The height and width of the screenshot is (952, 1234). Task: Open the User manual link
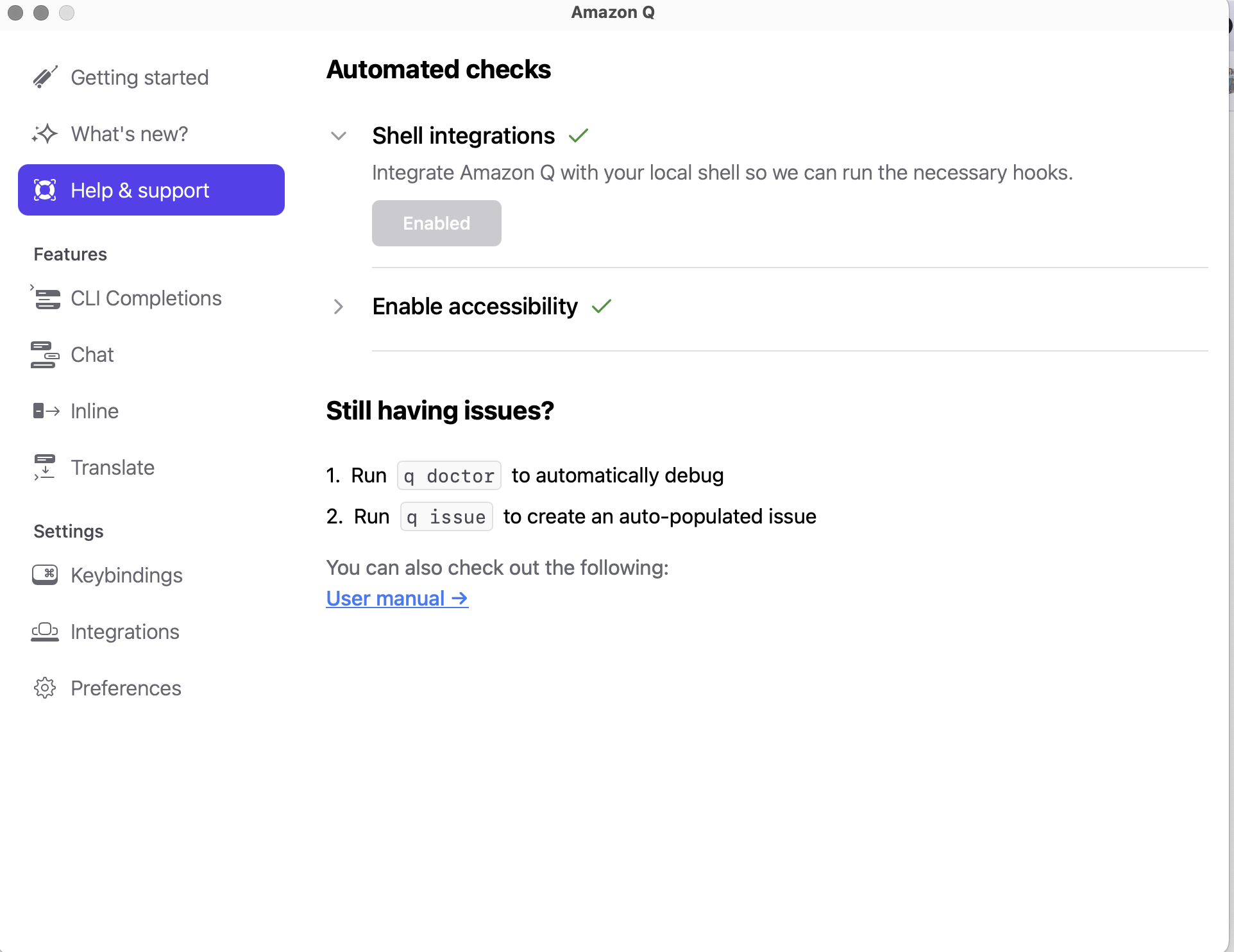[x=397, y=599]
